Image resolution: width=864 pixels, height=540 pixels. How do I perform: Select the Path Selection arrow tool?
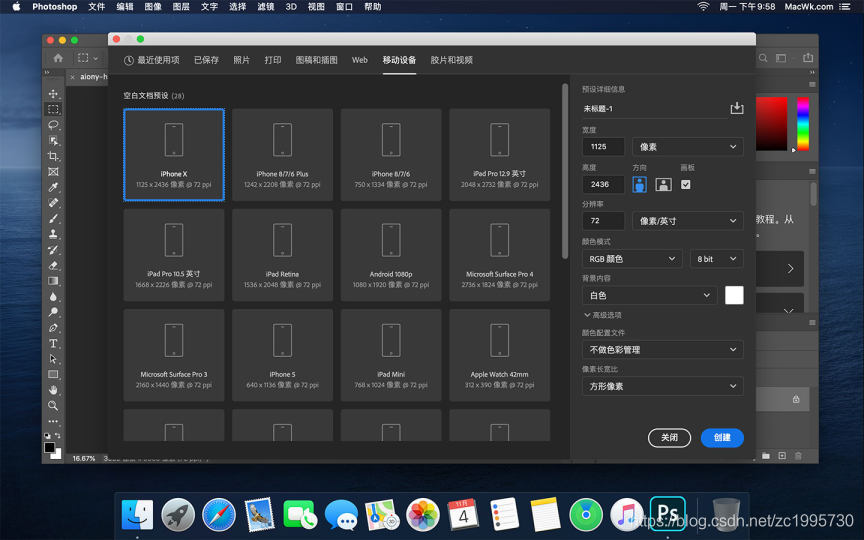(53, 359)
